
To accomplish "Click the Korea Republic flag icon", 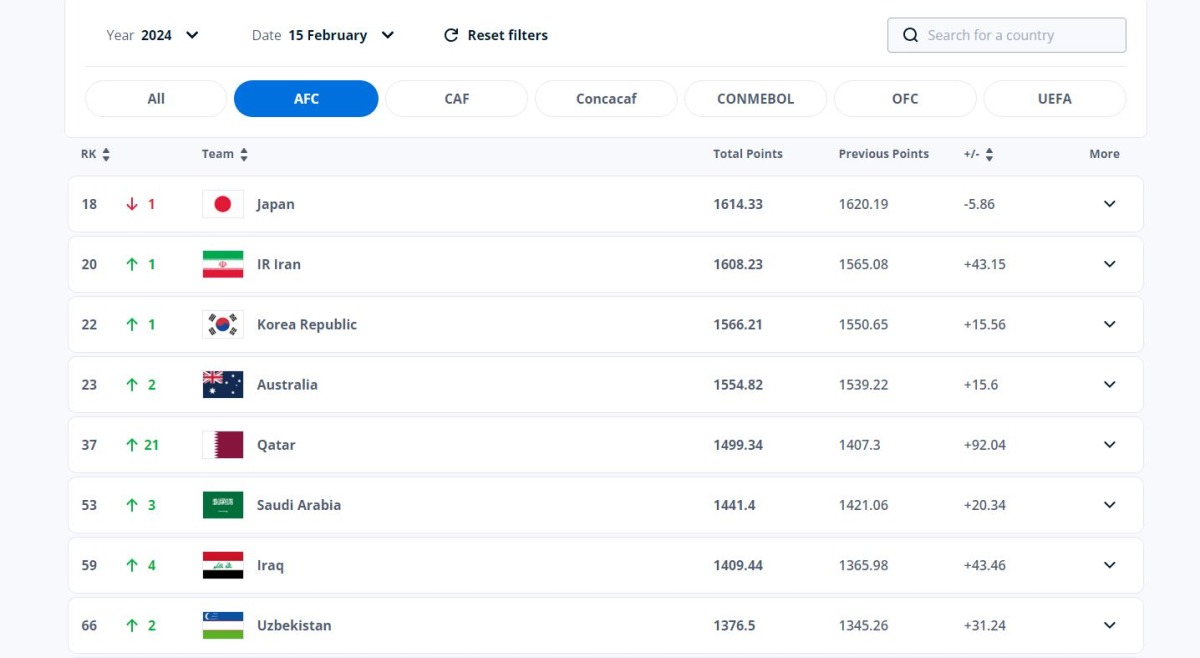I will 222,324.
